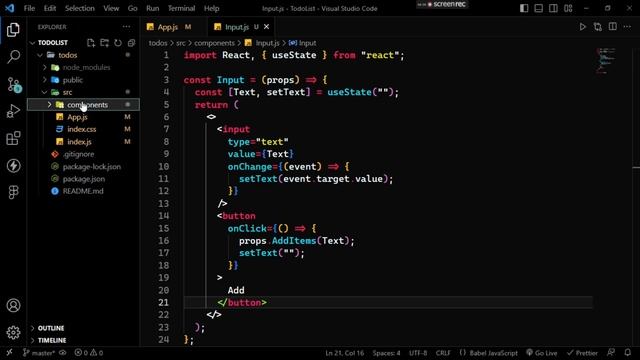Open the View menu

pyautogui.click(x=111, y=8)
